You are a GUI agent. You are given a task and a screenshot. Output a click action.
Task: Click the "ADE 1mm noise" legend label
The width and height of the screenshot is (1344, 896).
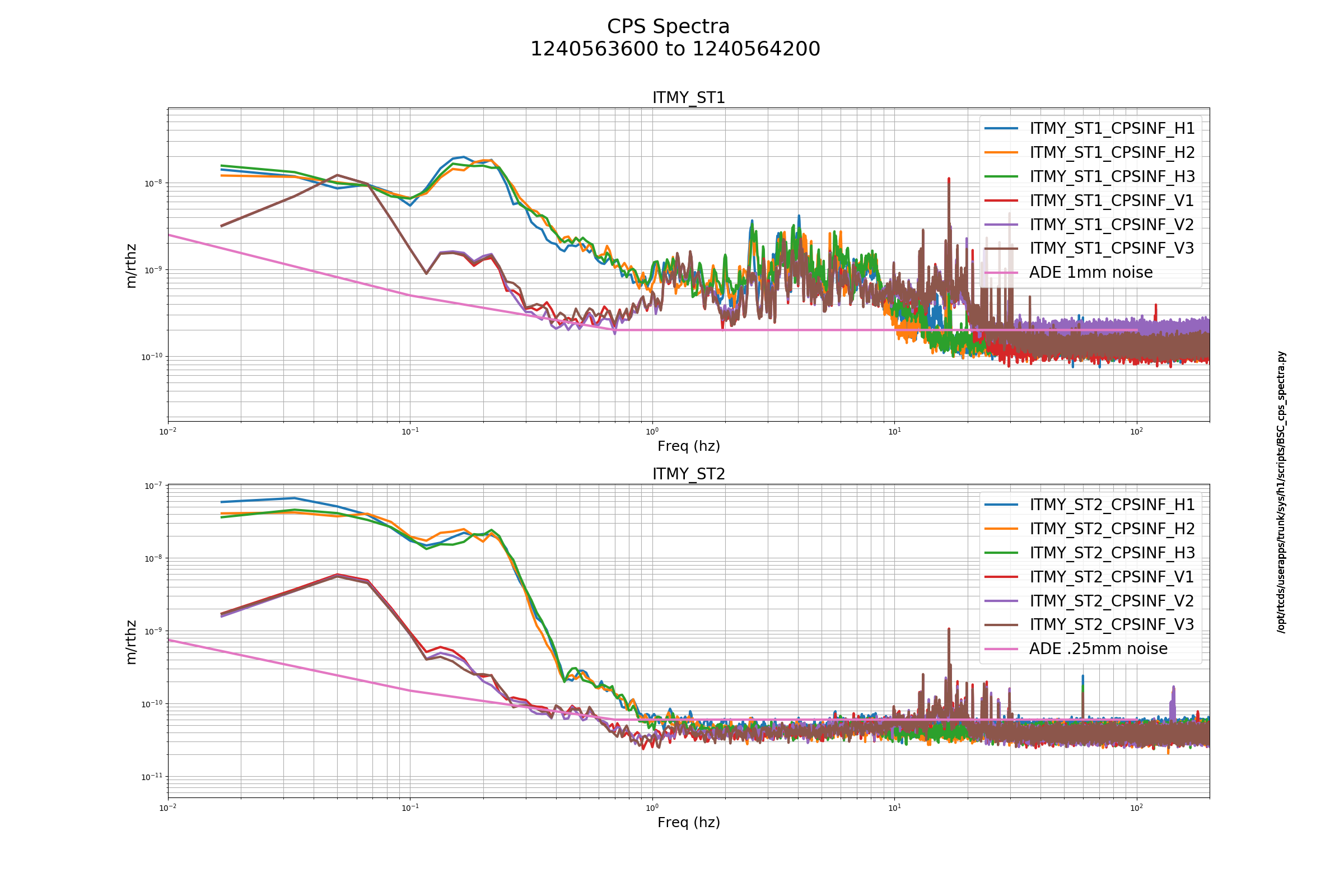tap(1091, 272)
